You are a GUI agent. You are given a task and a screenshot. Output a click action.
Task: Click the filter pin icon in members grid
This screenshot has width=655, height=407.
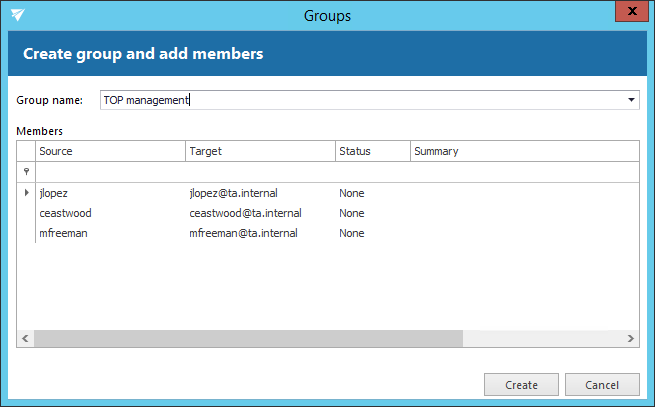pyautogui.click(x=26, y=172)
